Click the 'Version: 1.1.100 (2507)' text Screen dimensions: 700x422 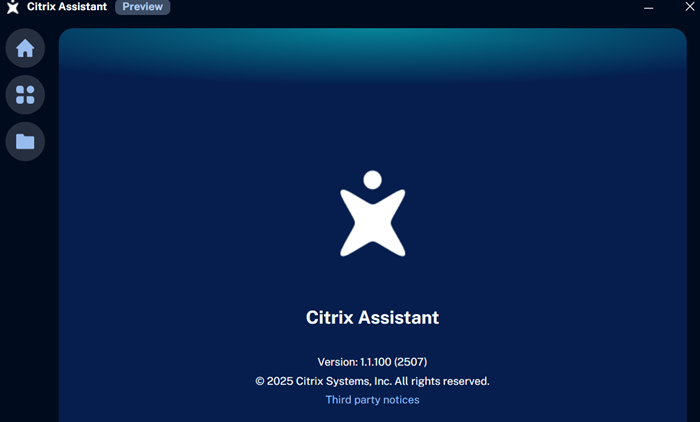(372, 362)
